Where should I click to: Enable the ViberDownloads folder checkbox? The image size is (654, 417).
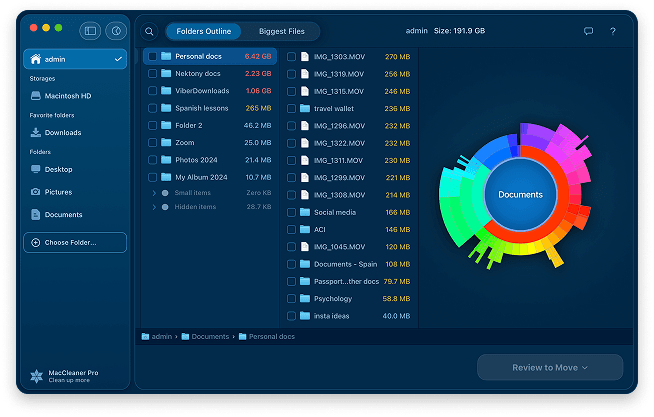152,91
